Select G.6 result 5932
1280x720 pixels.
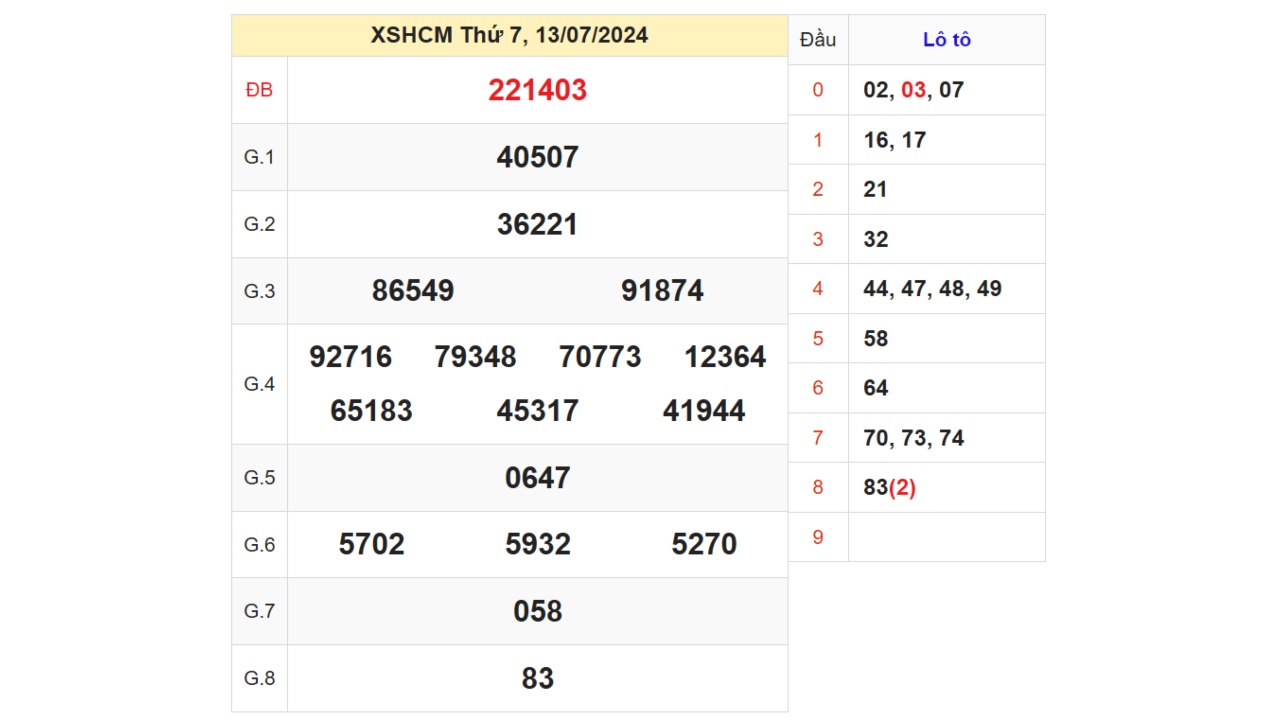537,545
